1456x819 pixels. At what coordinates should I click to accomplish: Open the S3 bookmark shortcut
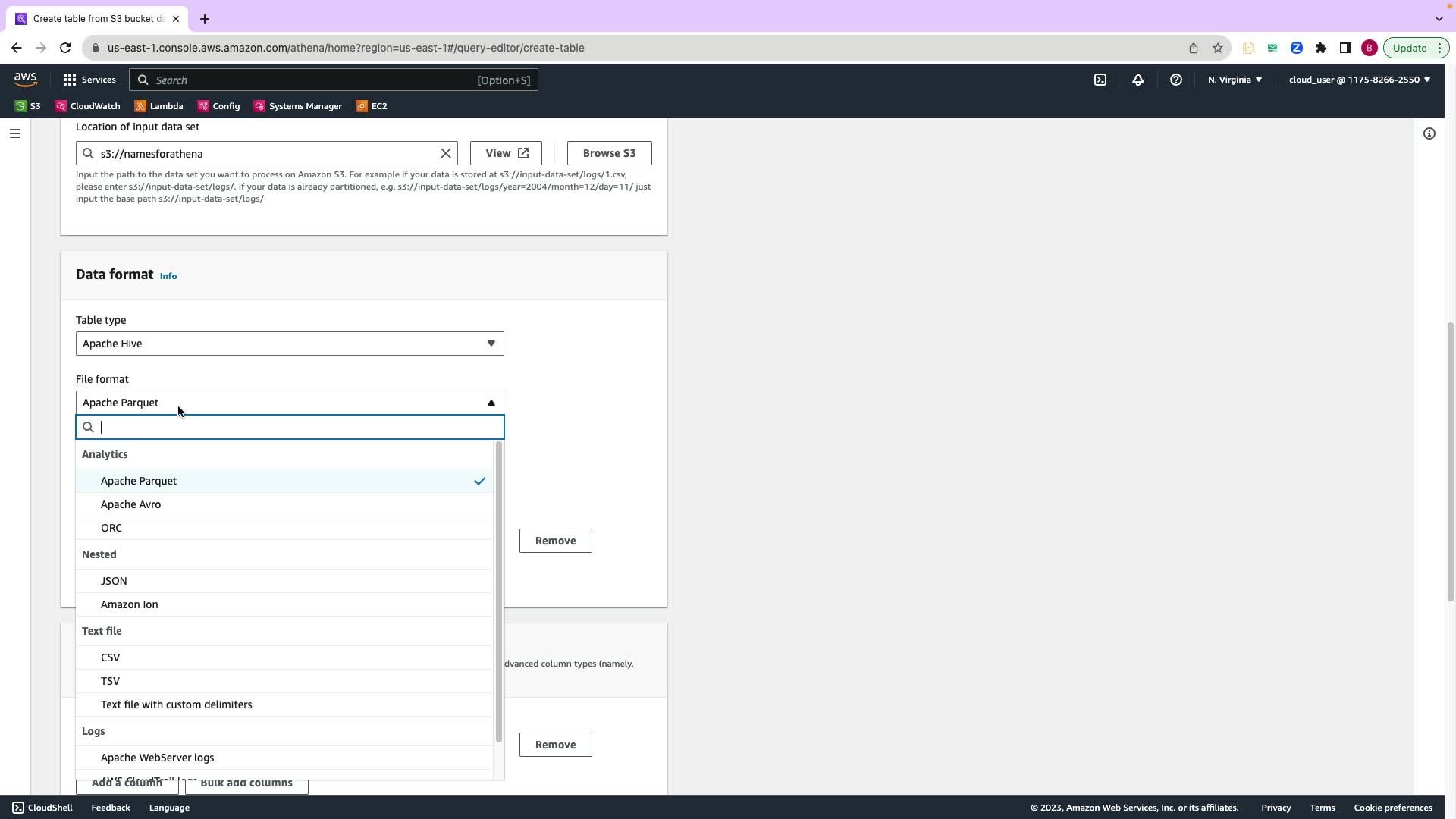pyautogui.click(x=28, y=106)
